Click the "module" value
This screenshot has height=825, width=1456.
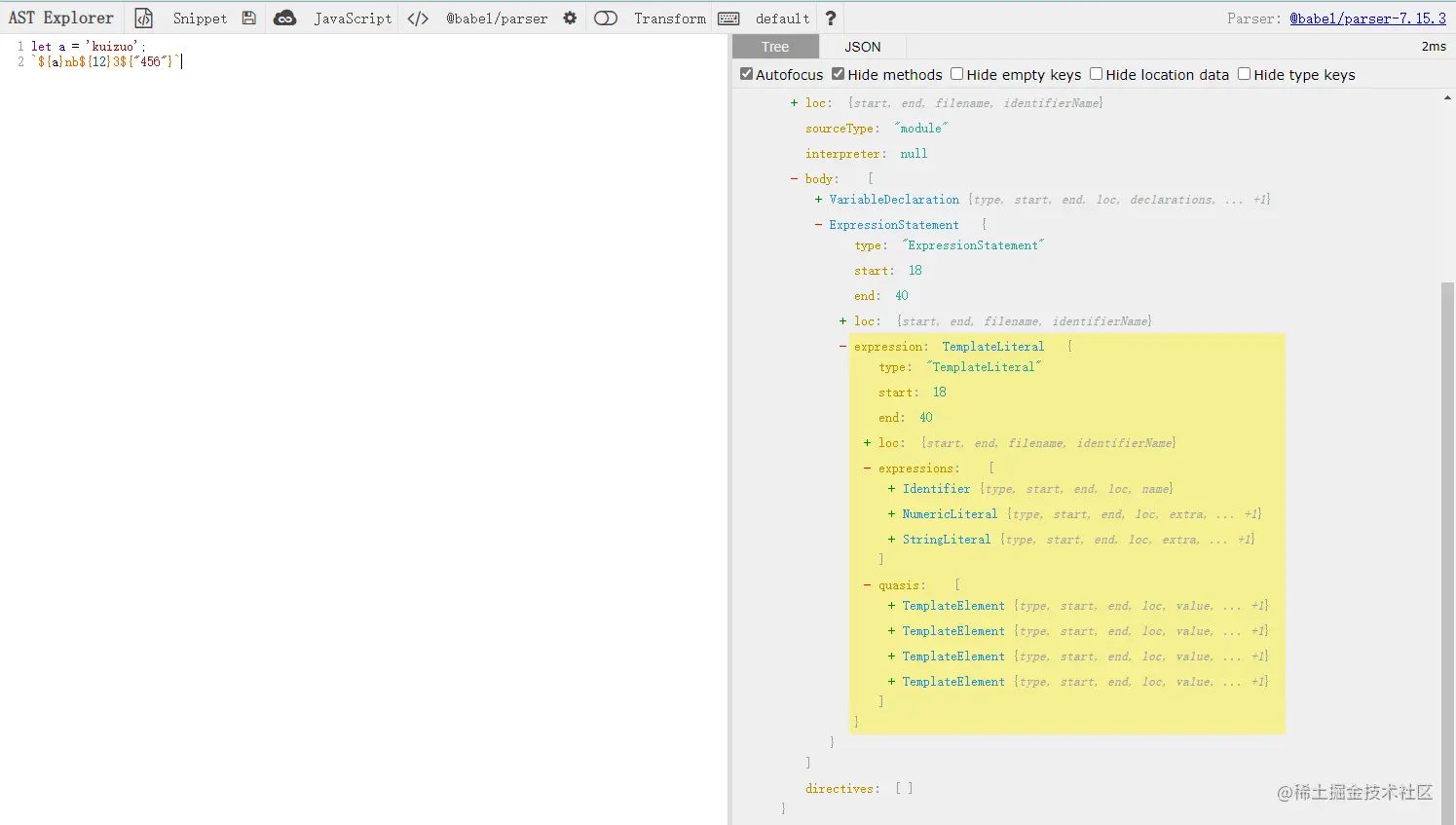(x=920, y=128)
